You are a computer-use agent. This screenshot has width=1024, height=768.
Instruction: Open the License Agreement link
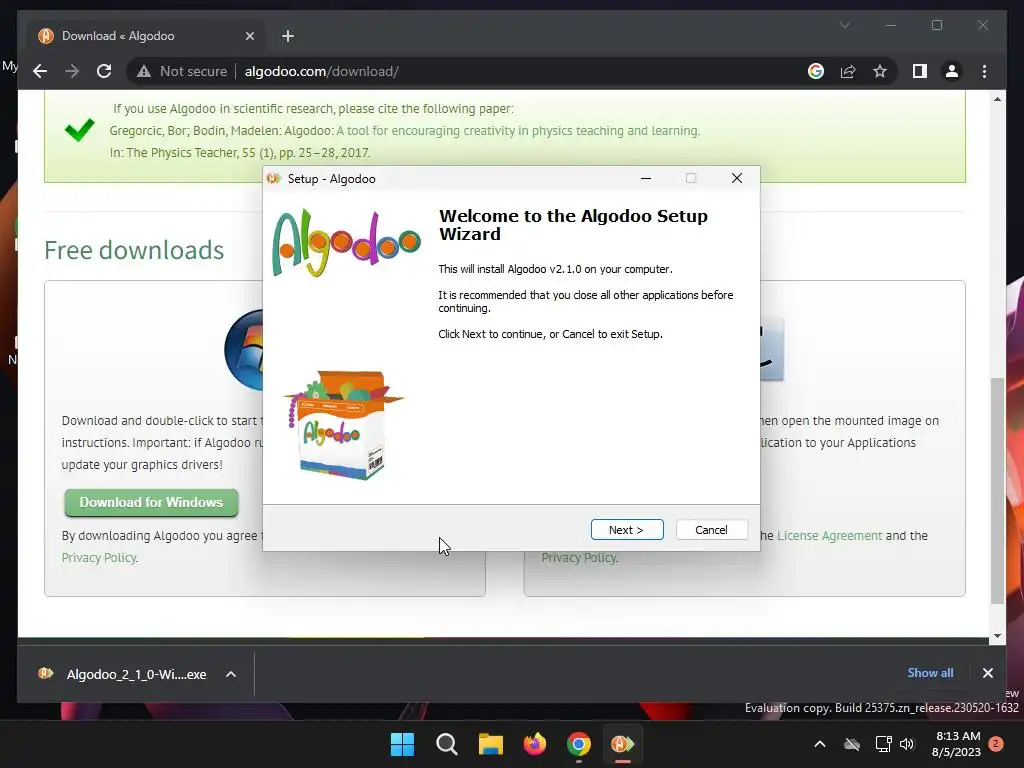click(829, 536)
